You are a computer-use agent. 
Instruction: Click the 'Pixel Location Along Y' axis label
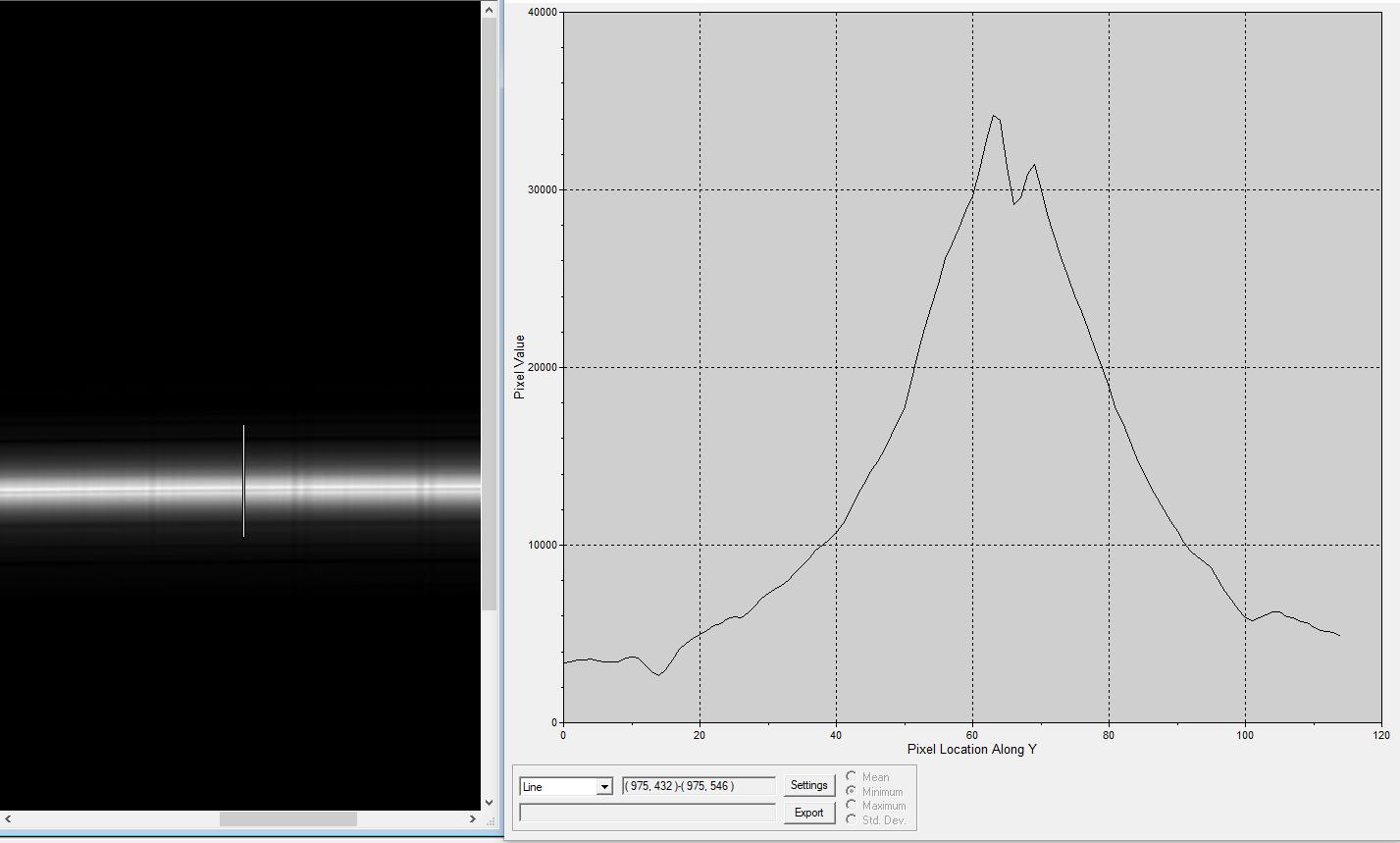(972, 749)
